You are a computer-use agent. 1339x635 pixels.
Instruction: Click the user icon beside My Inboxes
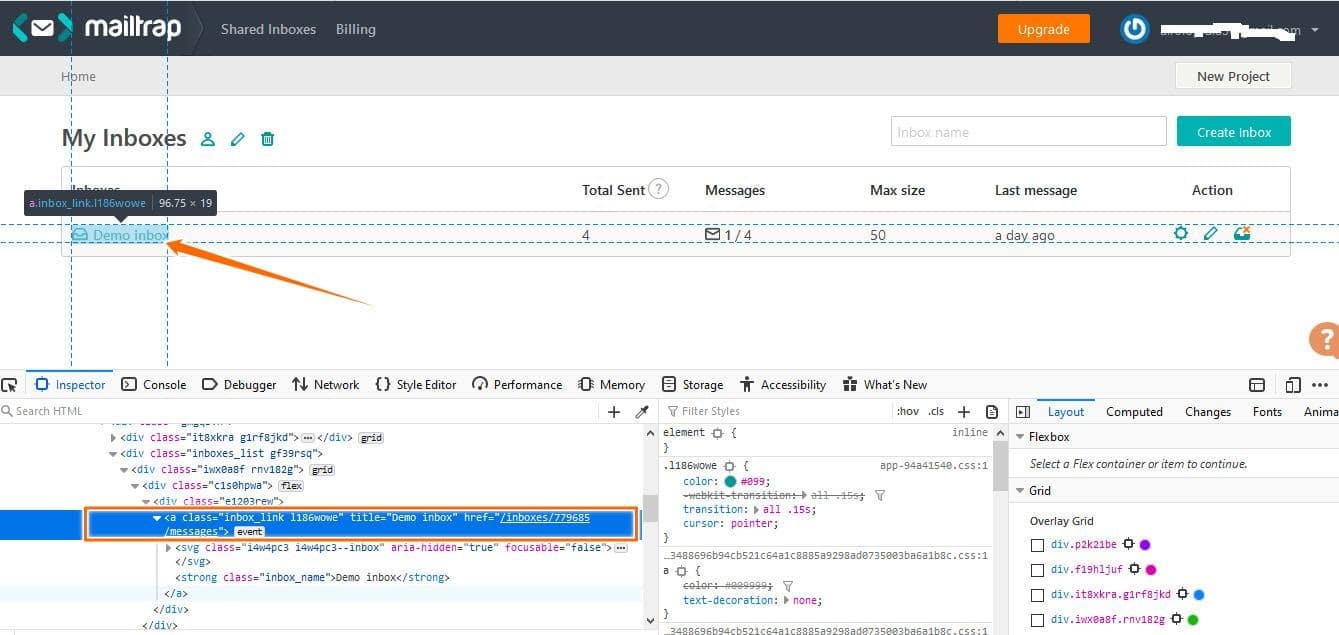coord(208,139)
